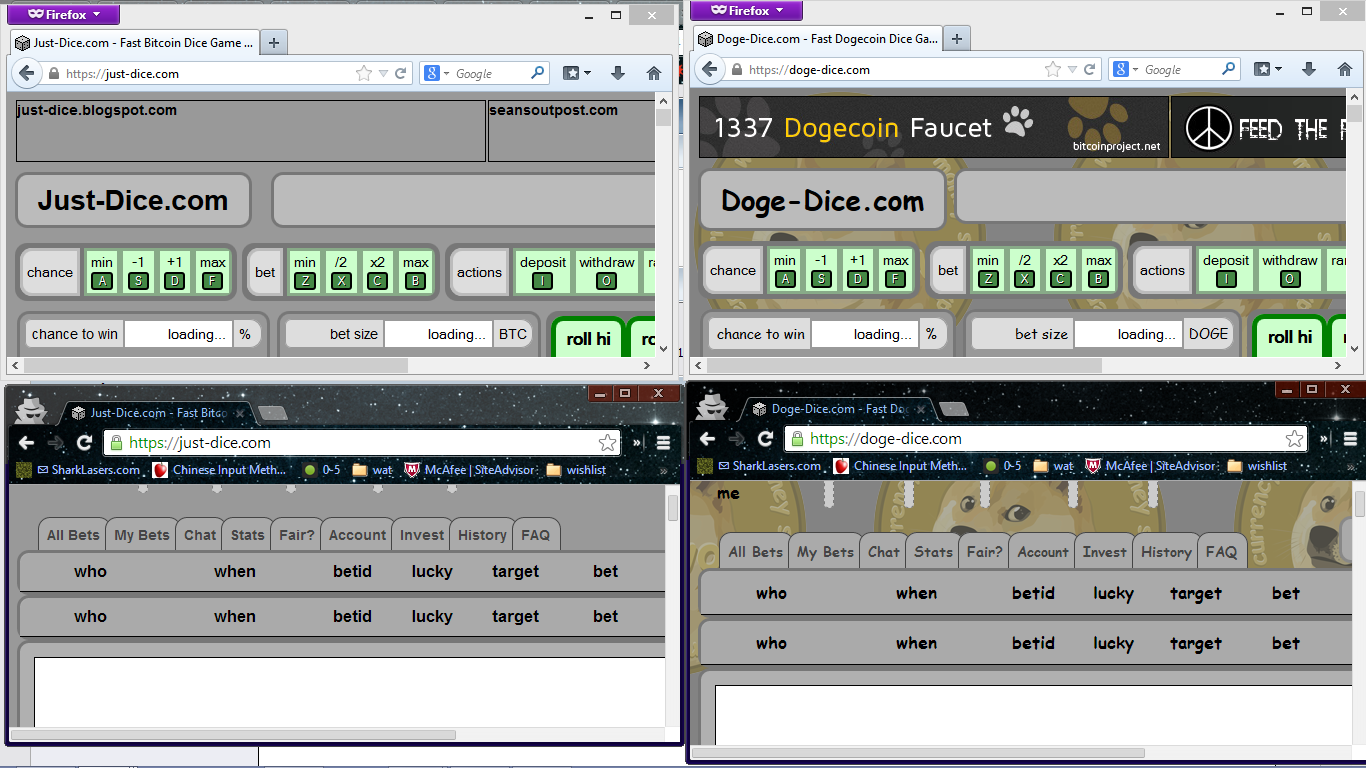
Task: Click horizontal scrollbar in Just-Dice Firefox window
Action: click(x=215, y=366)
